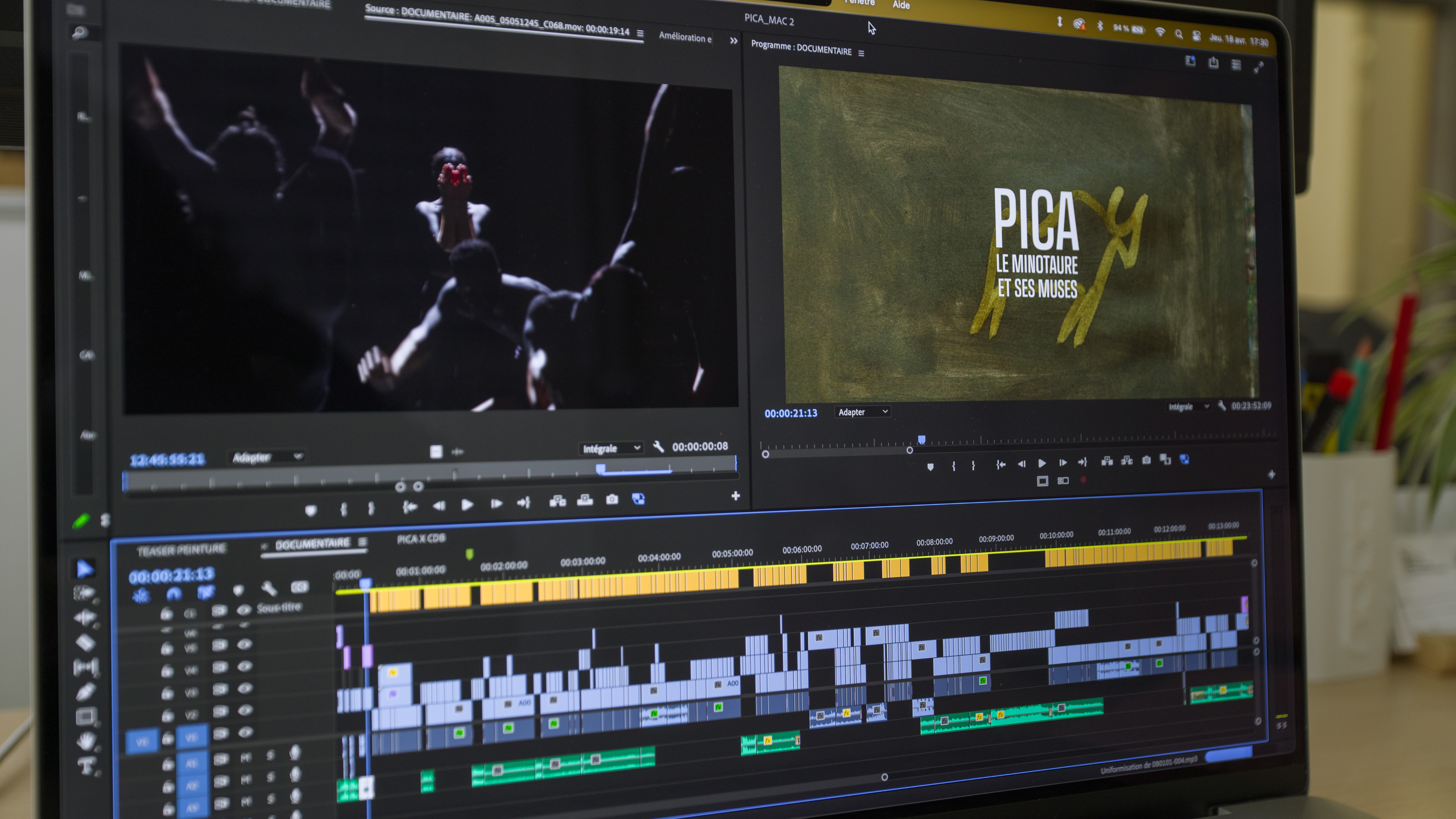The height and width of the screenshot is (819, 1456).
Task: Add marker in Program monitor
Action: point(930,467)
